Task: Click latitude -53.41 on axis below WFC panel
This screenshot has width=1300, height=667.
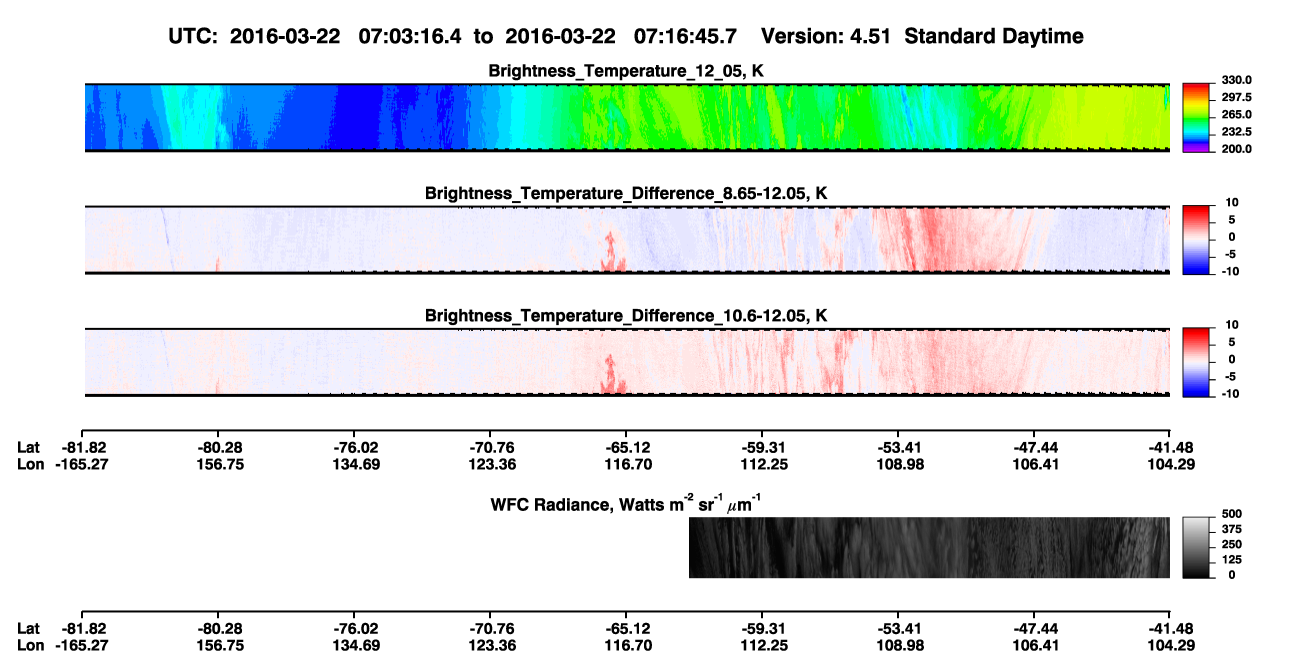Action: click(898, 629)
